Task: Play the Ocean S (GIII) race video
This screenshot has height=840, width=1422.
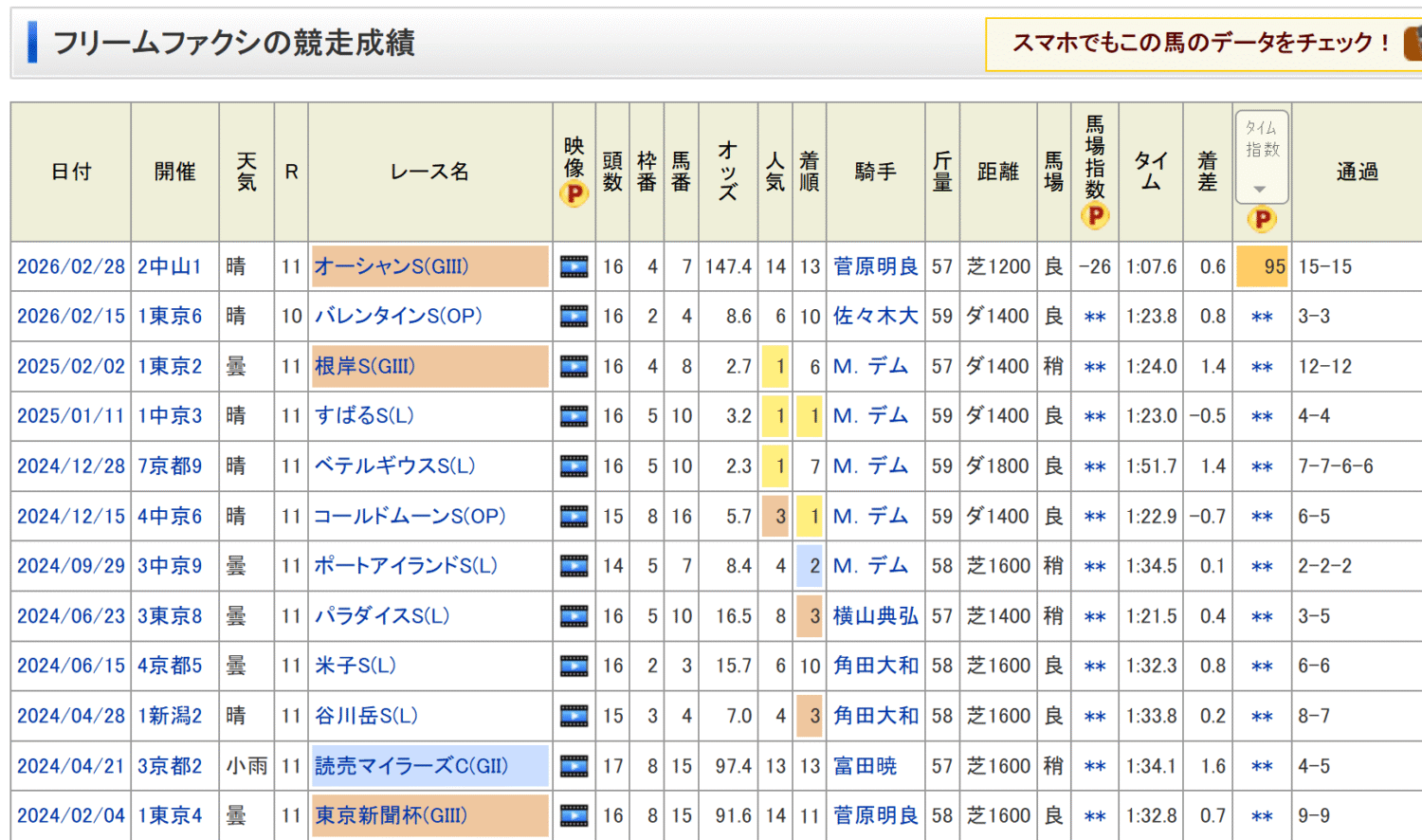Action: tap(574, 267)
